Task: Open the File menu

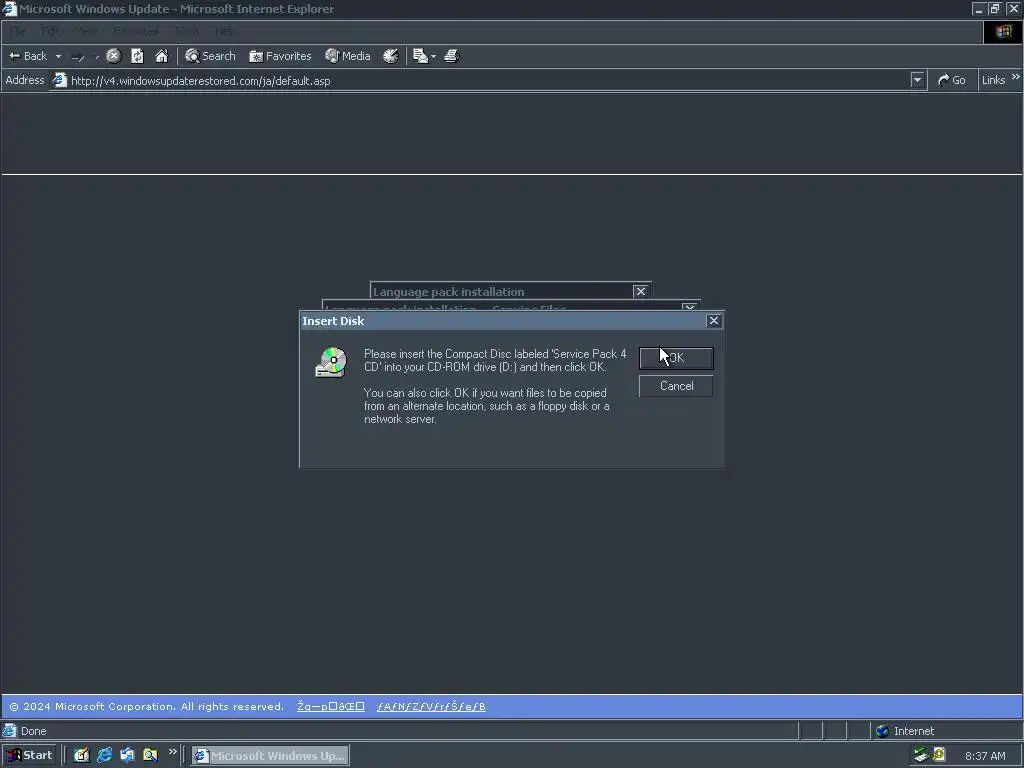Action: [17, 31]
